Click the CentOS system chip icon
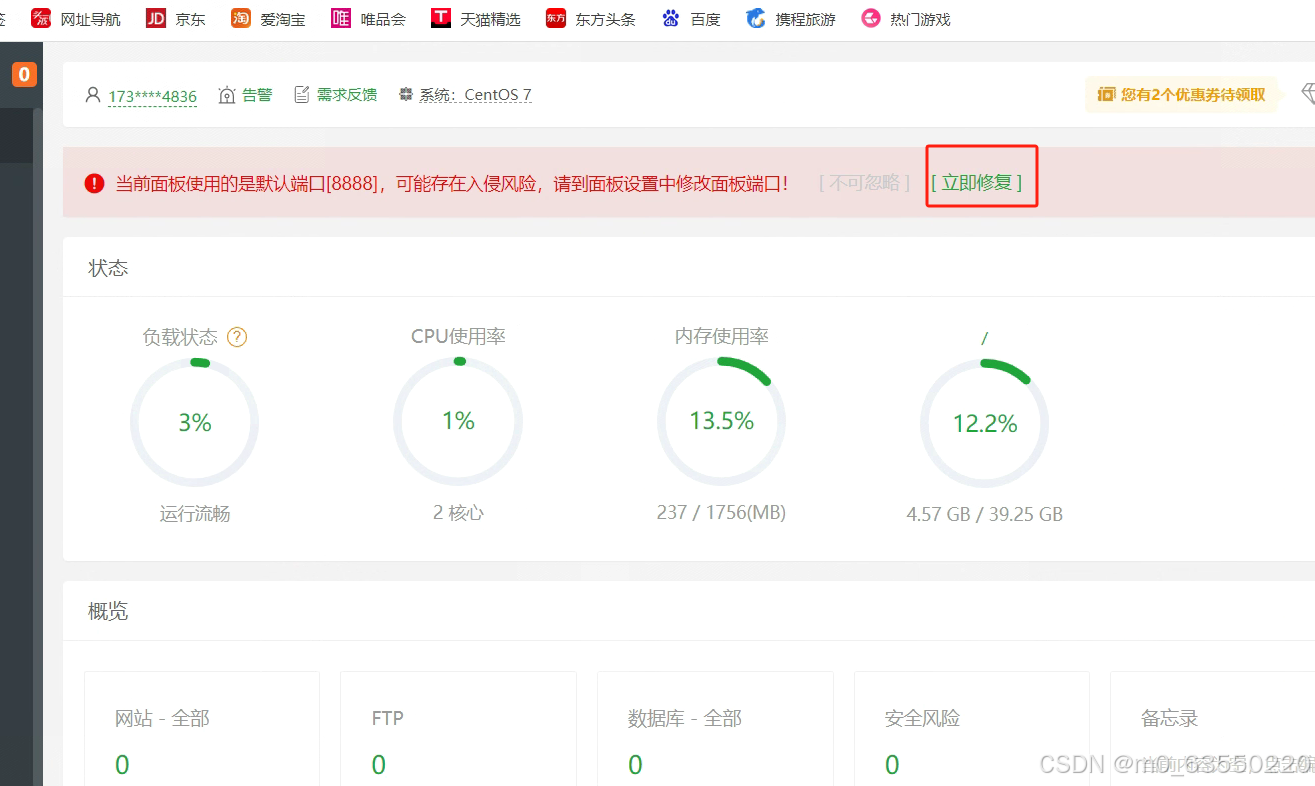Image resolution: width=1315 pixels, height=786 pixels. coord(406,95)
